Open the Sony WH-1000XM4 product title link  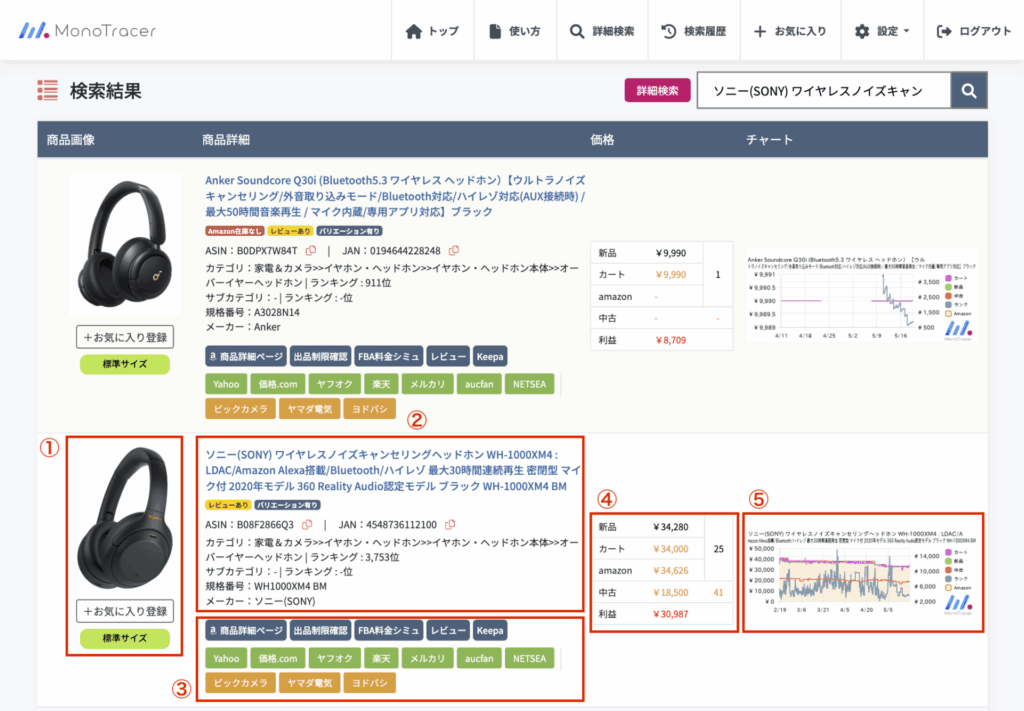[x=393, y=470]
